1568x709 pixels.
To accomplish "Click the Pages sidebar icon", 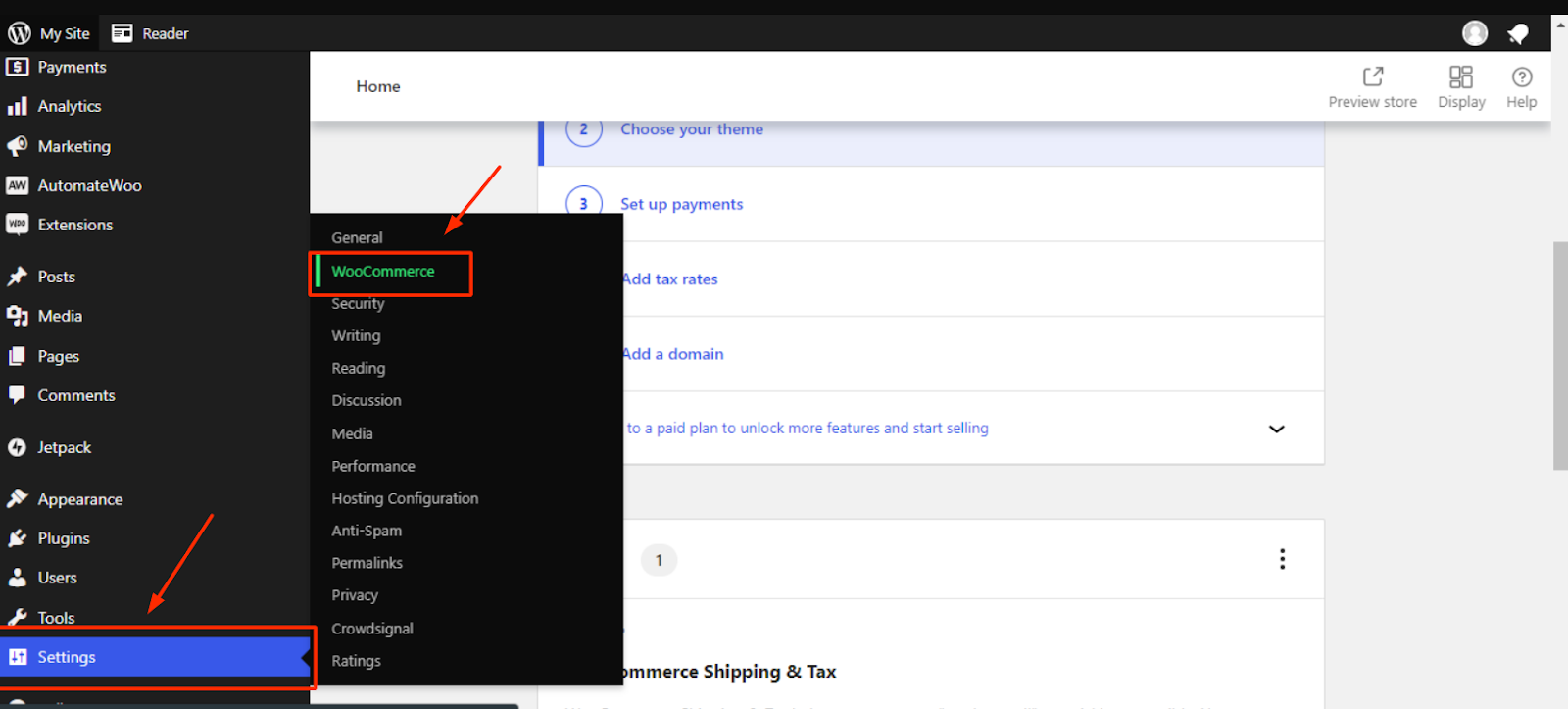I will click(x=18, y=356).
